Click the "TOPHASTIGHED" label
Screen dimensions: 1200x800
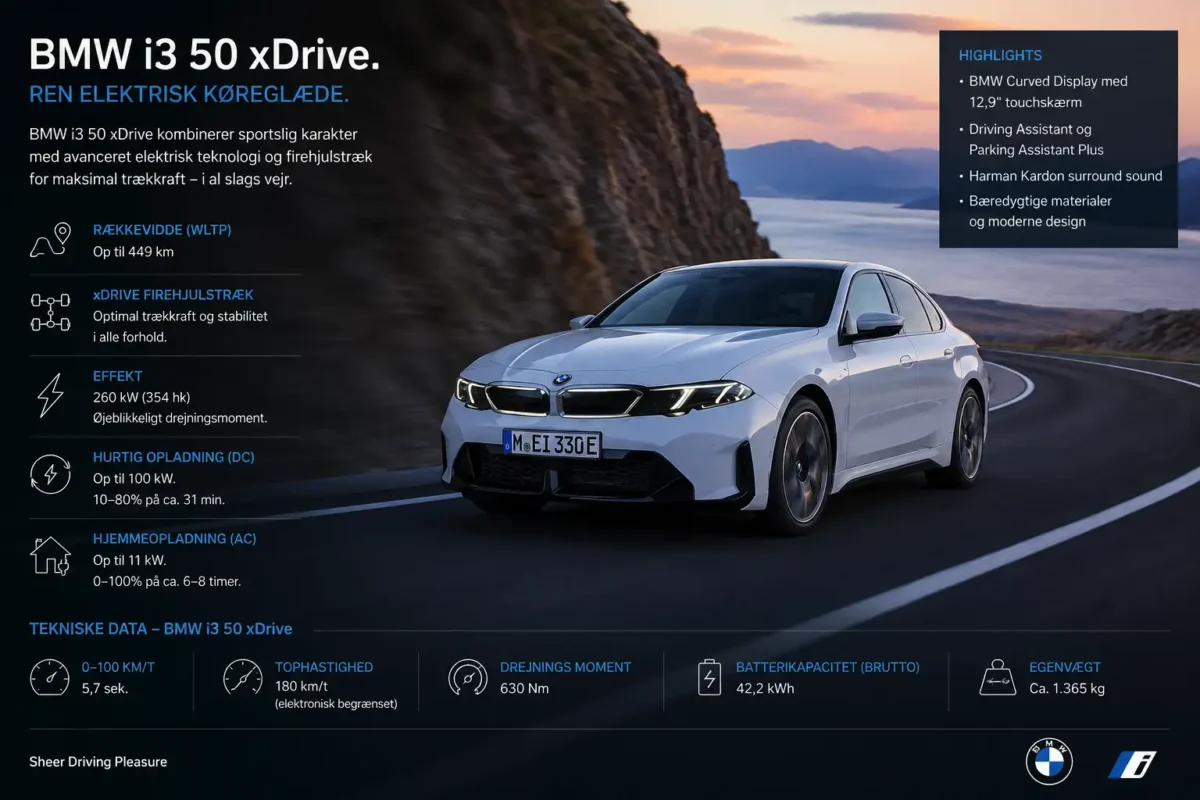[x=324, y=667]
